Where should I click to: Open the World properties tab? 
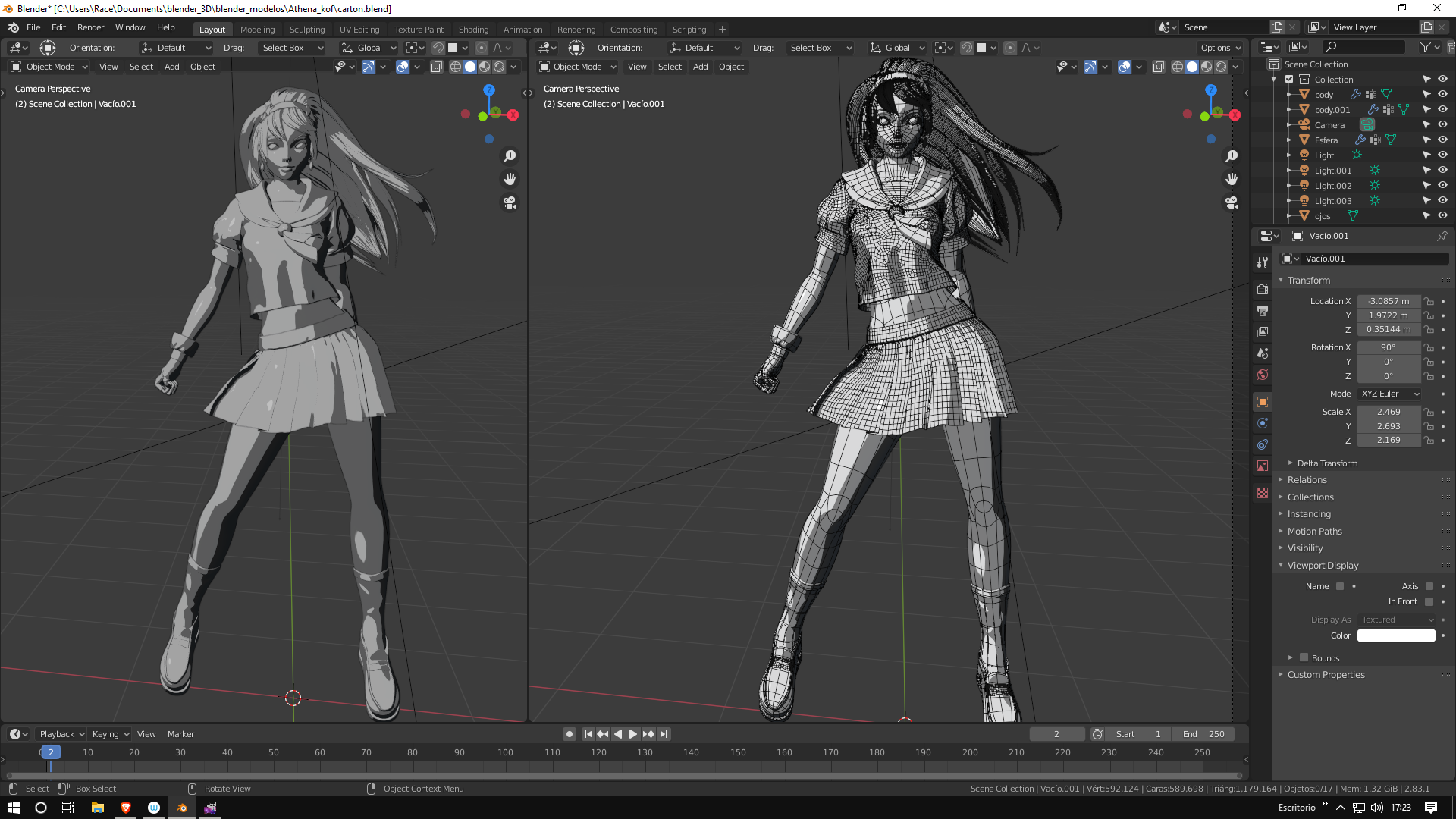point(1262,375)
